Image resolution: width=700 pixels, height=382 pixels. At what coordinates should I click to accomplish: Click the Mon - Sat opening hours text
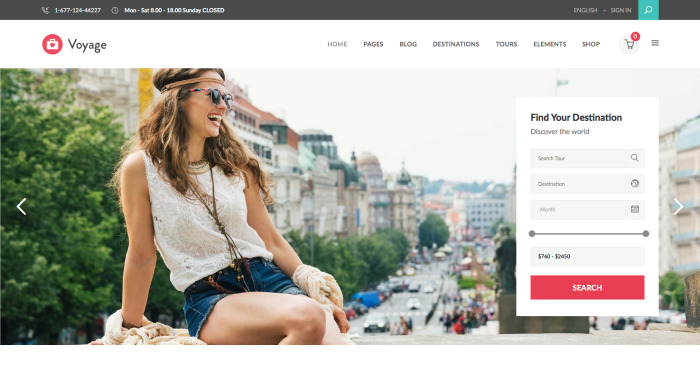coord(174,10)
